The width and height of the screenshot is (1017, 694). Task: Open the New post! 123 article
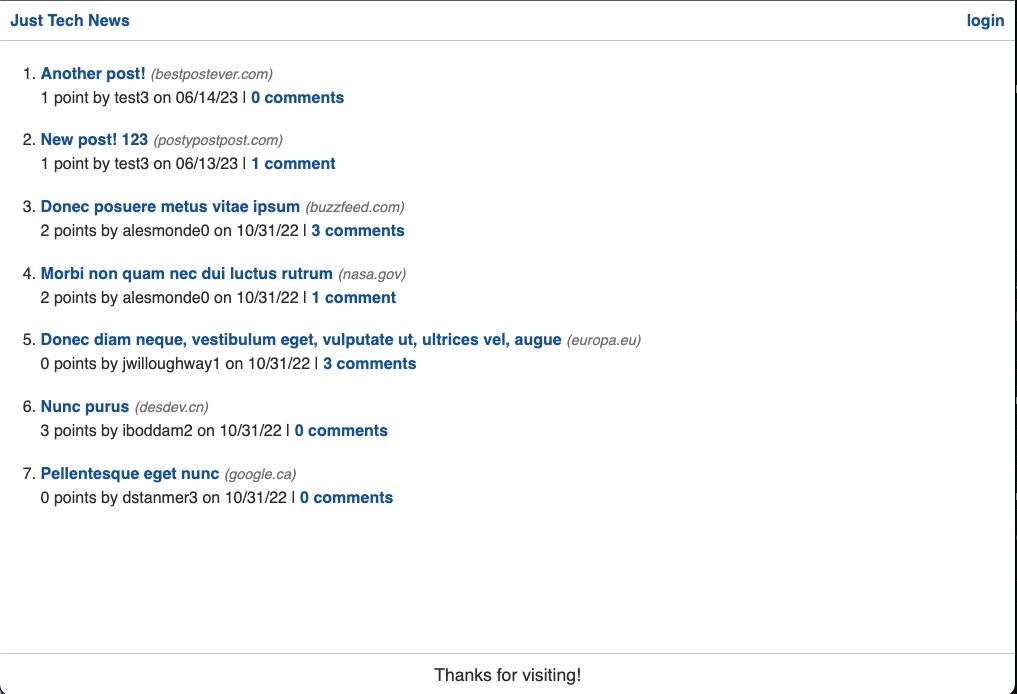point(94,139)
